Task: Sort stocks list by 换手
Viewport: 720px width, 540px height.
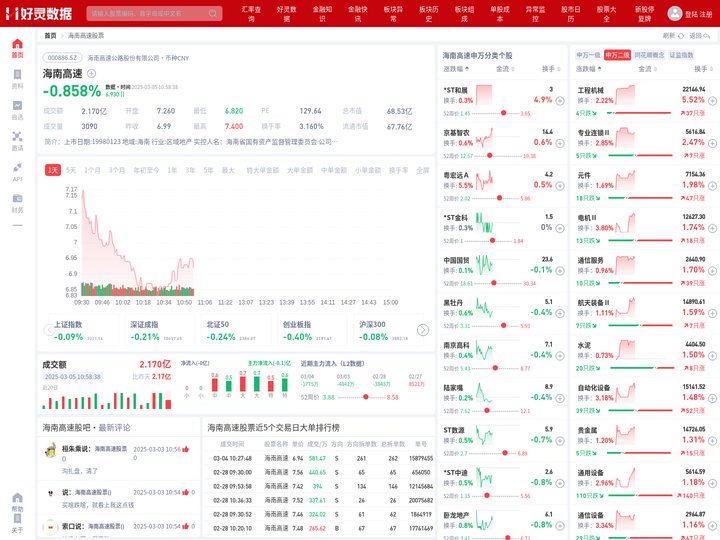Action: point(551,69)
